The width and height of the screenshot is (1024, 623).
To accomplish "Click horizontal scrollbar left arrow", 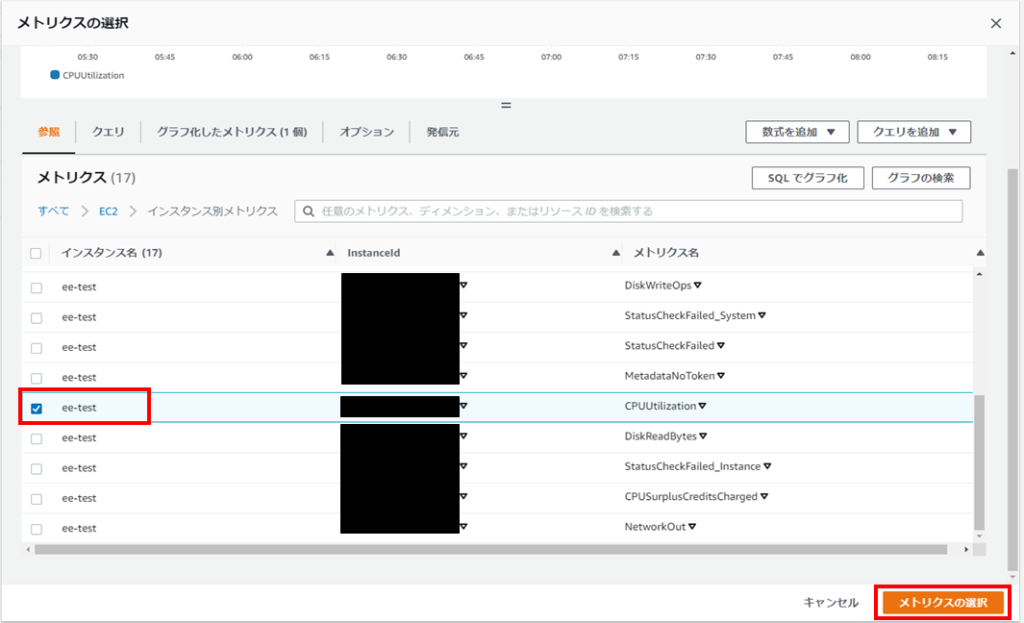I will pyautogui.click(x=27, y=550).
